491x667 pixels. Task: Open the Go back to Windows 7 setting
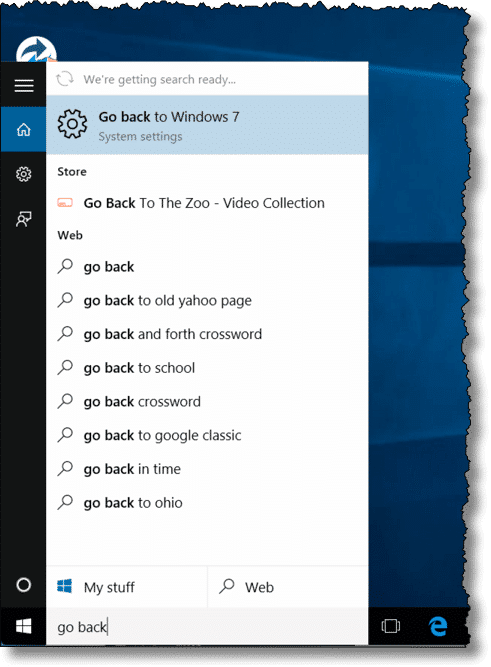click(207, 125)
